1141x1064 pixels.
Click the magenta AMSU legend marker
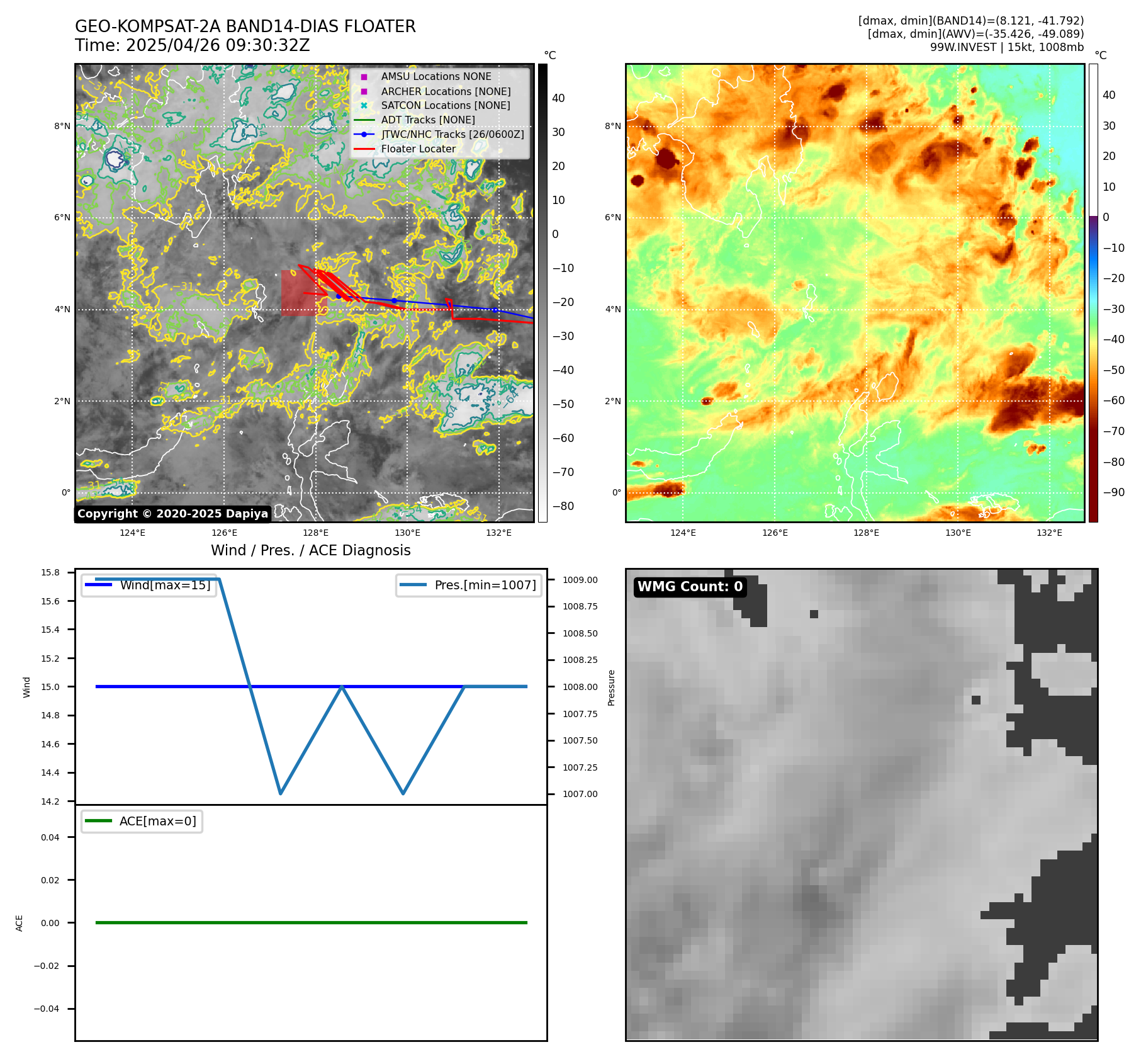(x=364, y=77)
